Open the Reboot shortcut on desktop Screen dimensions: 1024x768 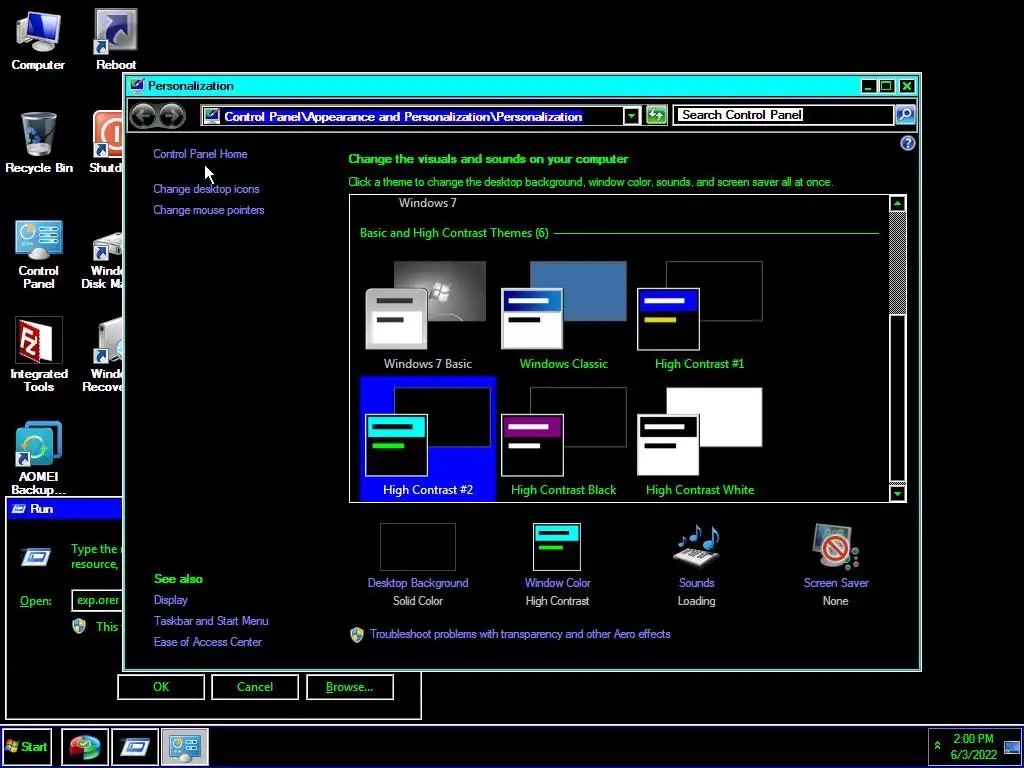tap(116, 39)
